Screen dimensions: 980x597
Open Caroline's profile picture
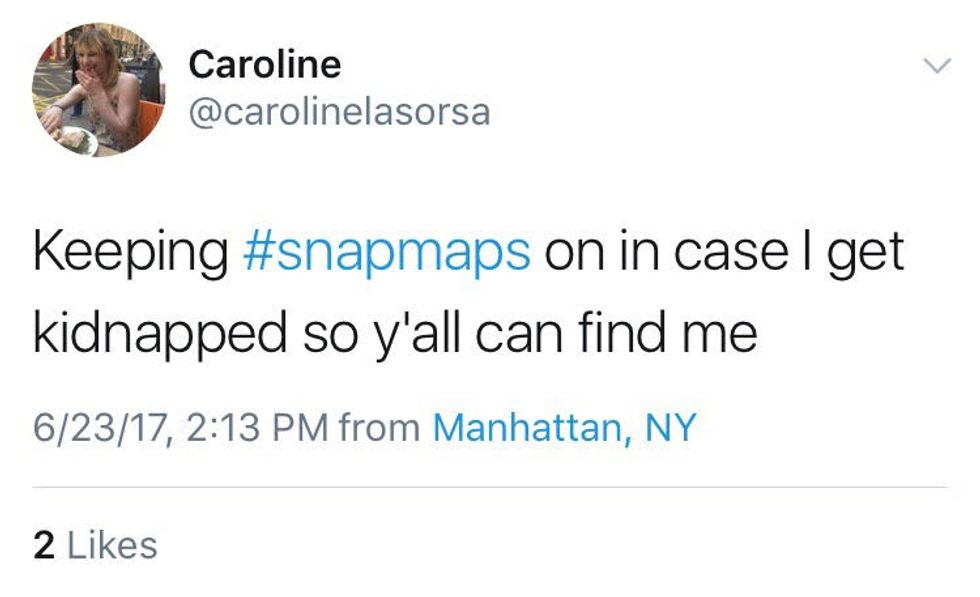(x=98, y=90)
